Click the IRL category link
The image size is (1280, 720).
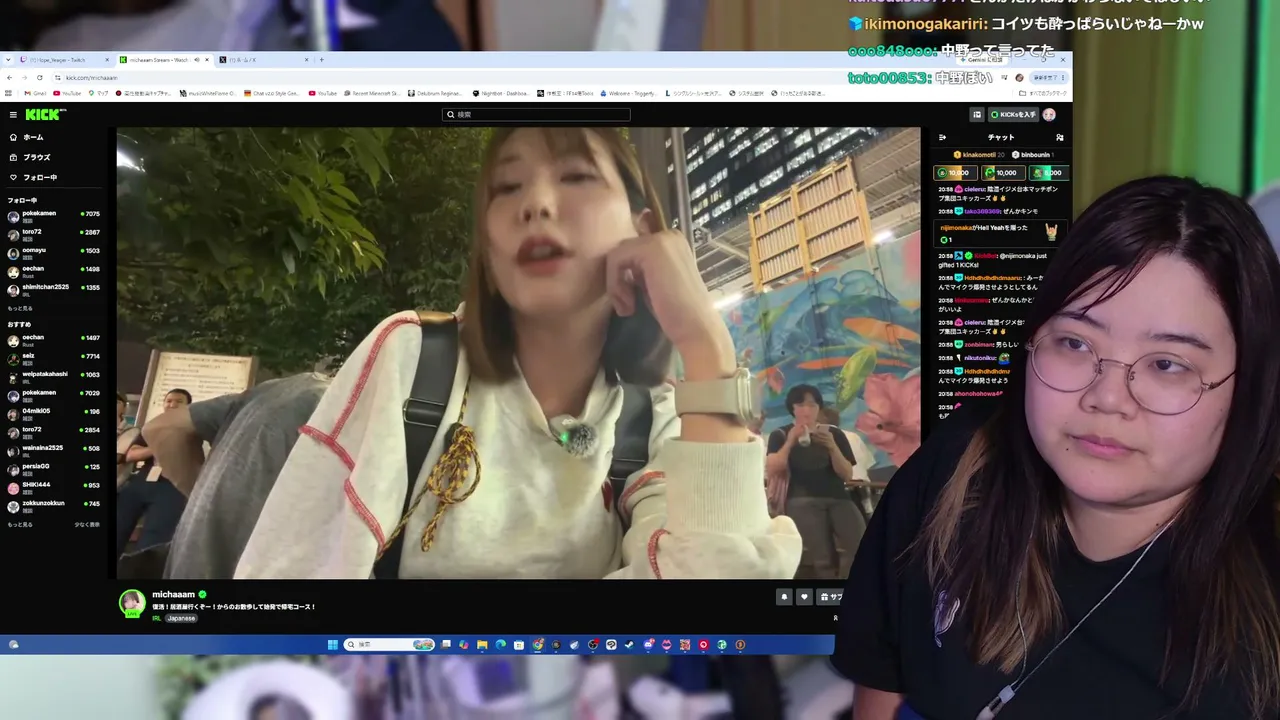tap(157, 618)
